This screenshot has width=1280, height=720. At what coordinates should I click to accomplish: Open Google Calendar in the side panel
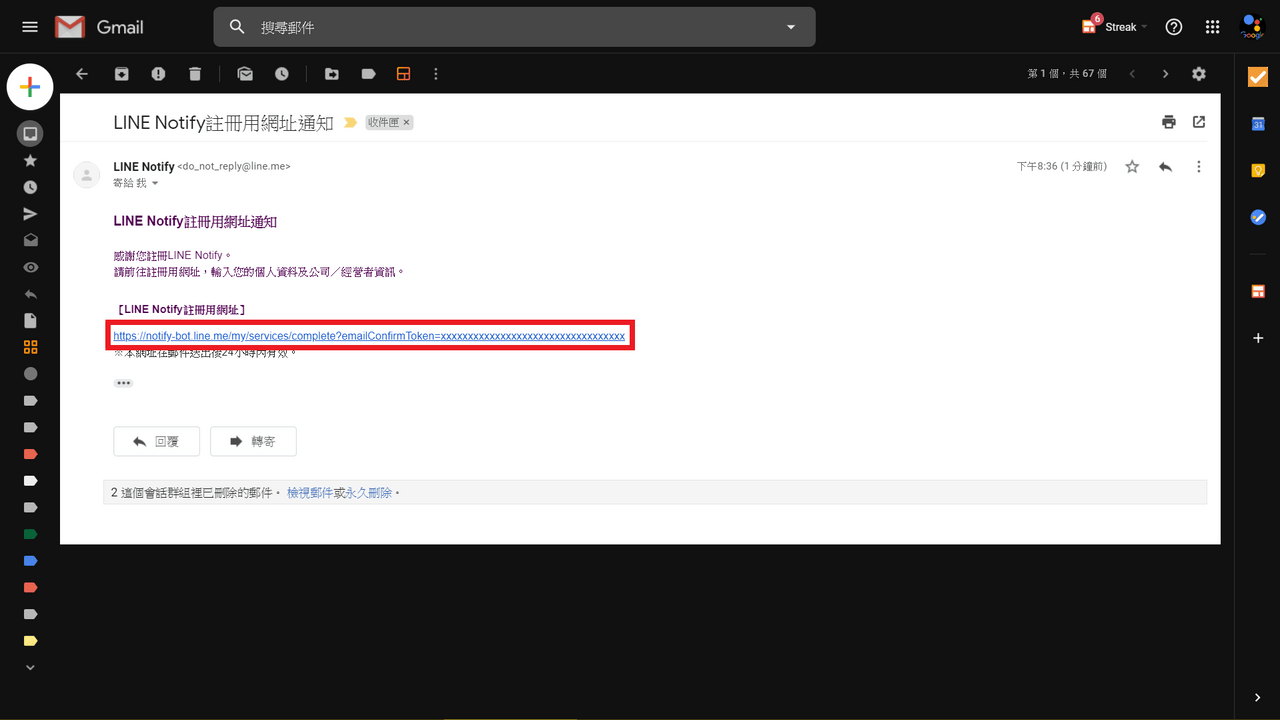1258,124
